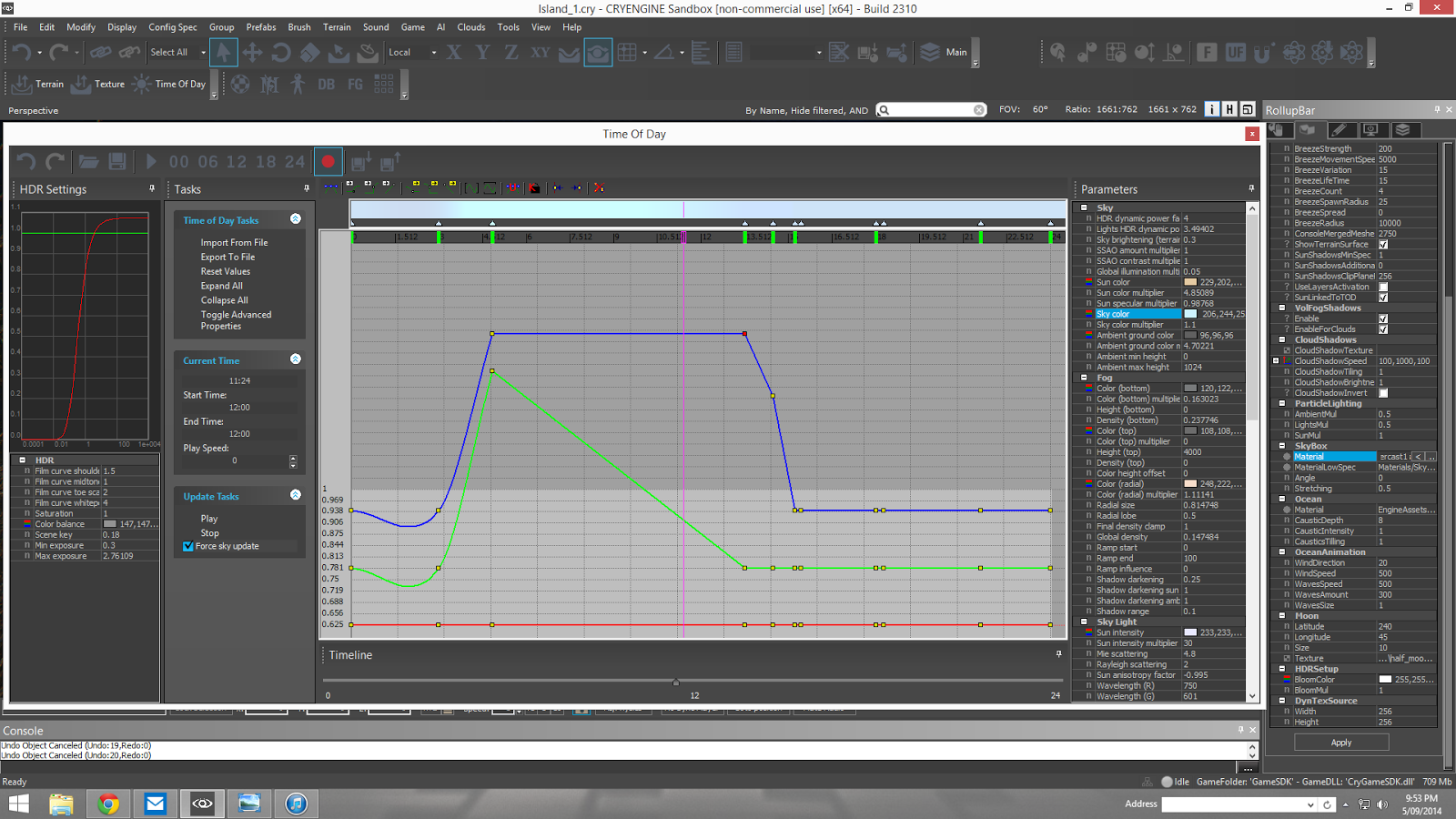This screenshot has width=1456, height=819.
Task: Collapse Time of Day Tasks section
Action: pos(296,218)
